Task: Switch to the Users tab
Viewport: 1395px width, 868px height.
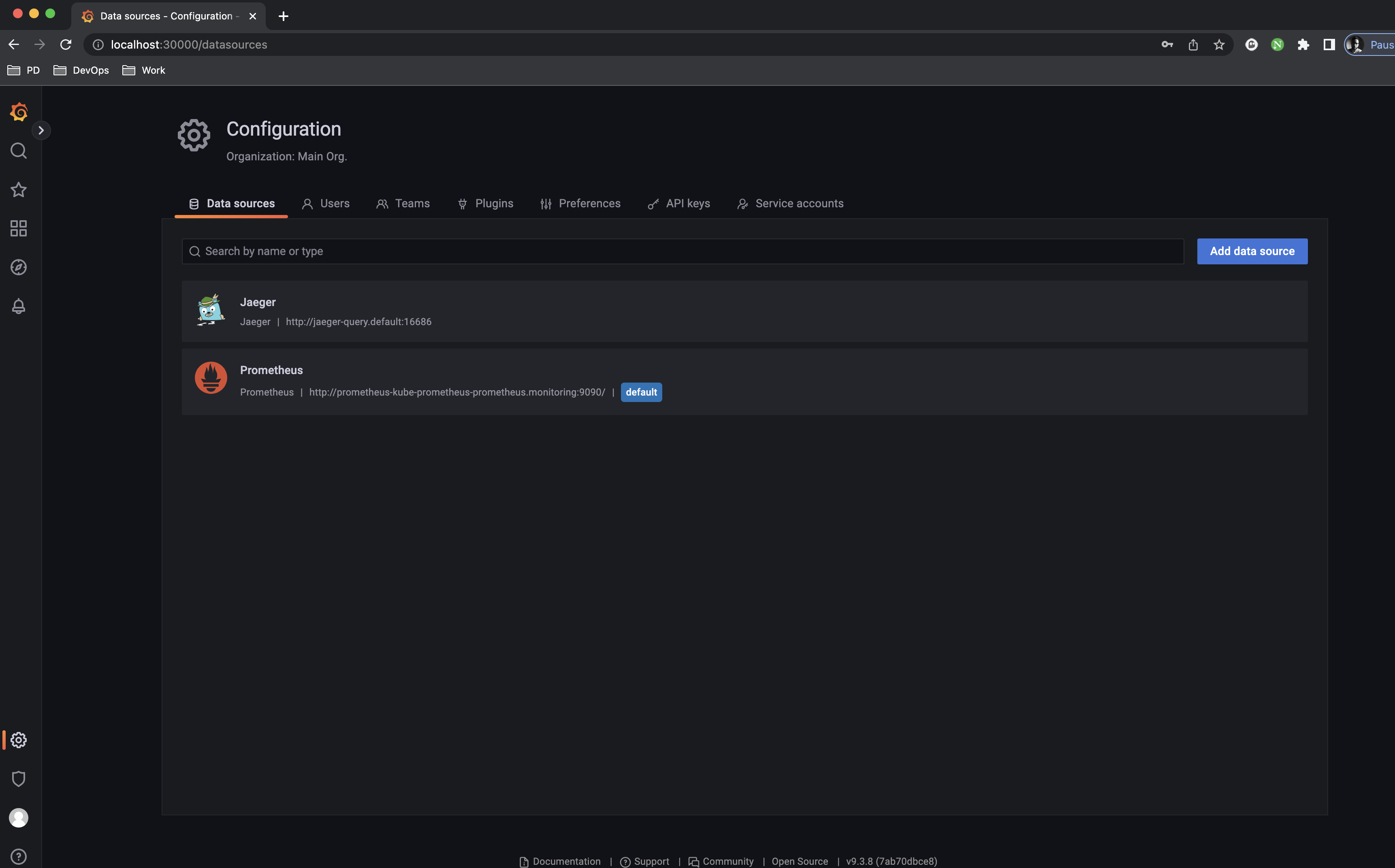Action: point(326,204)
